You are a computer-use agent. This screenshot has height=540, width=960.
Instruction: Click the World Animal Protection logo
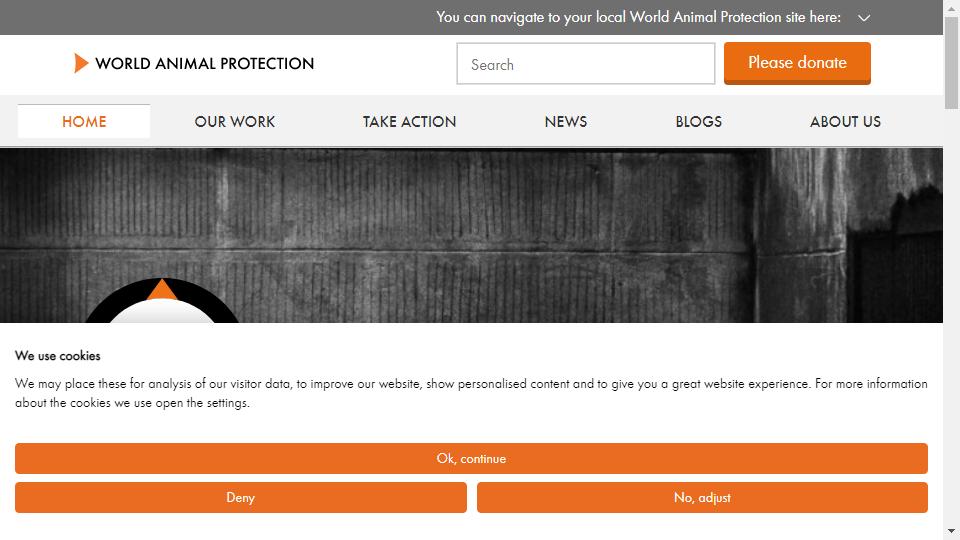coord(193,63)
